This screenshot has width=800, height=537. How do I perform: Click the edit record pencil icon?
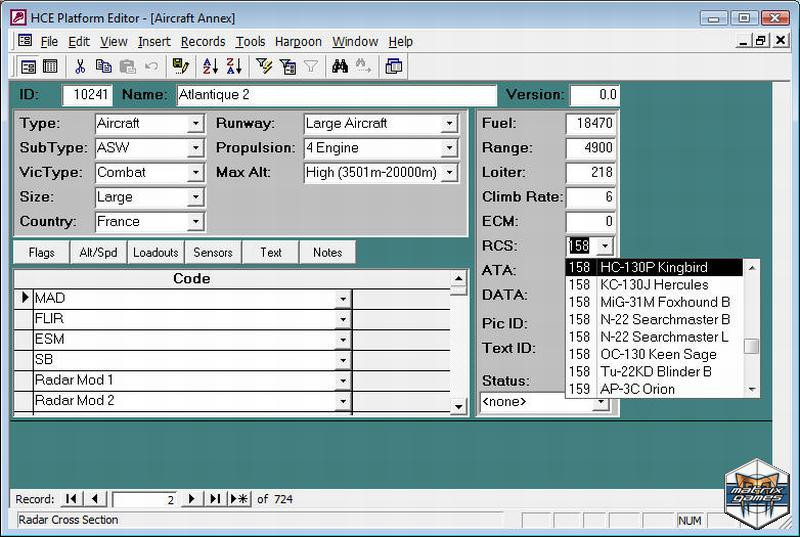(x=181, y=66)
